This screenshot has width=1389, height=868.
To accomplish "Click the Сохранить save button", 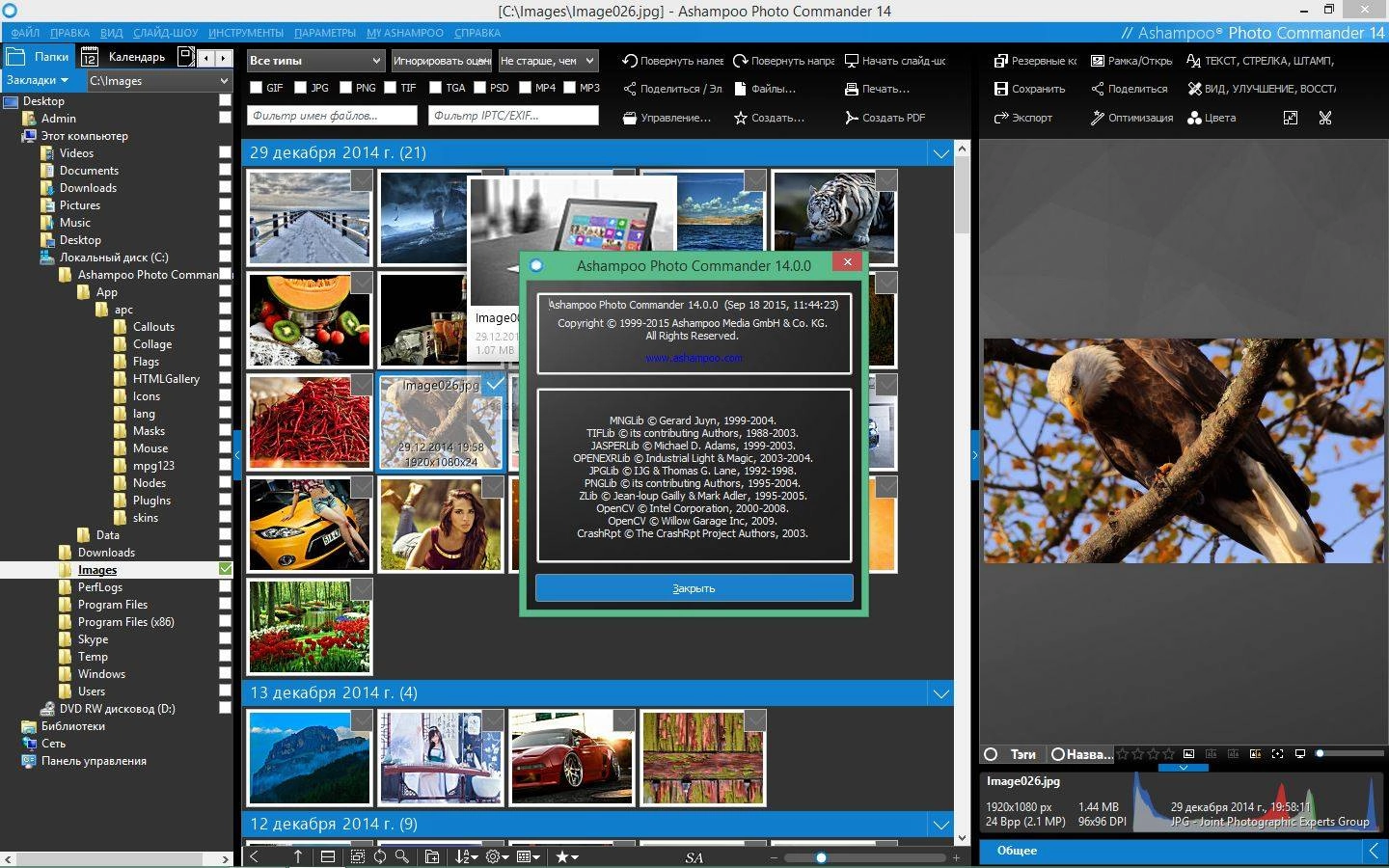I will pos(1029,89).
